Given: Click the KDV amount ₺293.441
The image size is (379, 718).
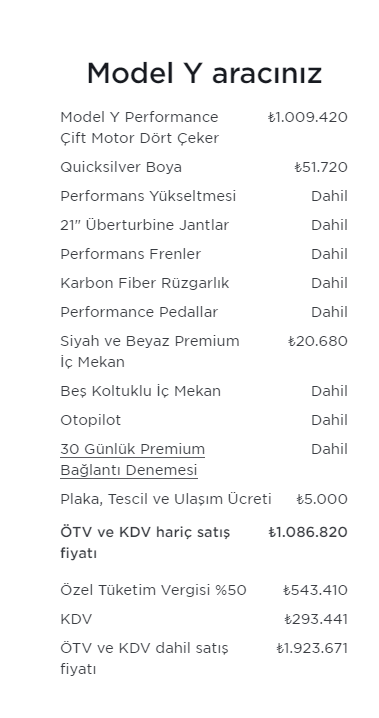Looking at the screenshot, I should [316, 619].
